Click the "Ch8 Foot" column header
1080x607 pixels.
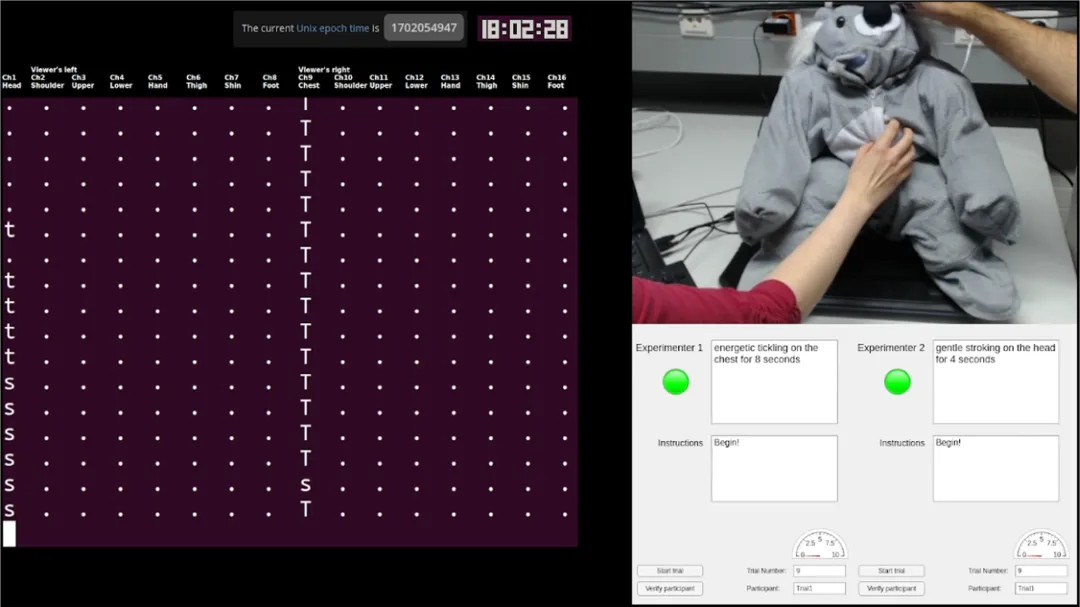[271, 81]
